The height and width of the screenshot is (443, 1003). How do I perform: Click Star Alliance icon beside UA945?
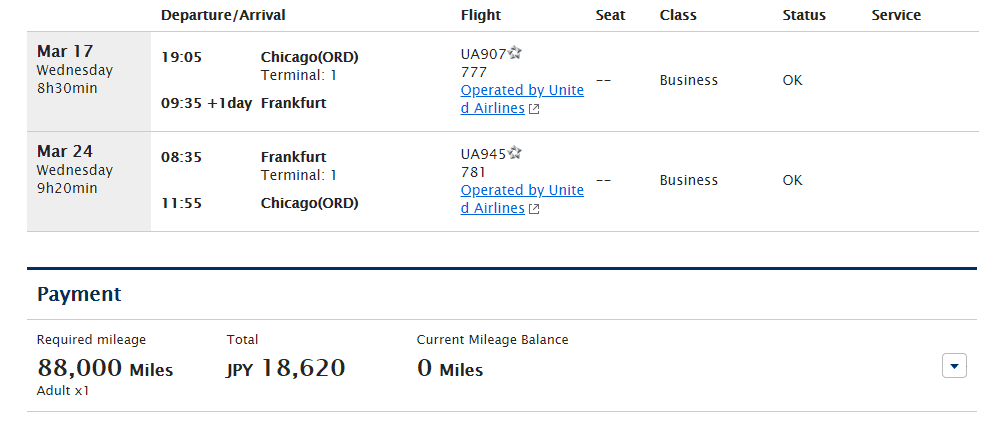coord(515,153)
